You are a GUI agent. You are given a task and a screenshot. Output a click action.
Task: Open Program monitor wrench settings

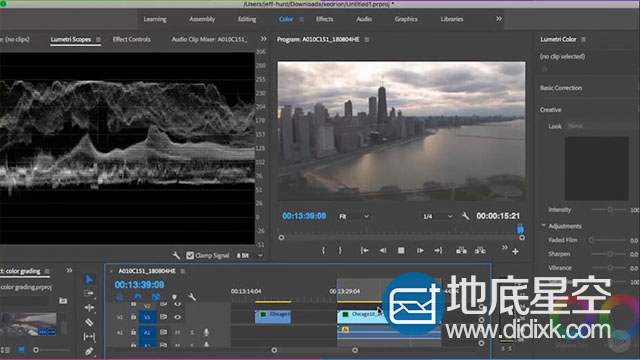465,216
